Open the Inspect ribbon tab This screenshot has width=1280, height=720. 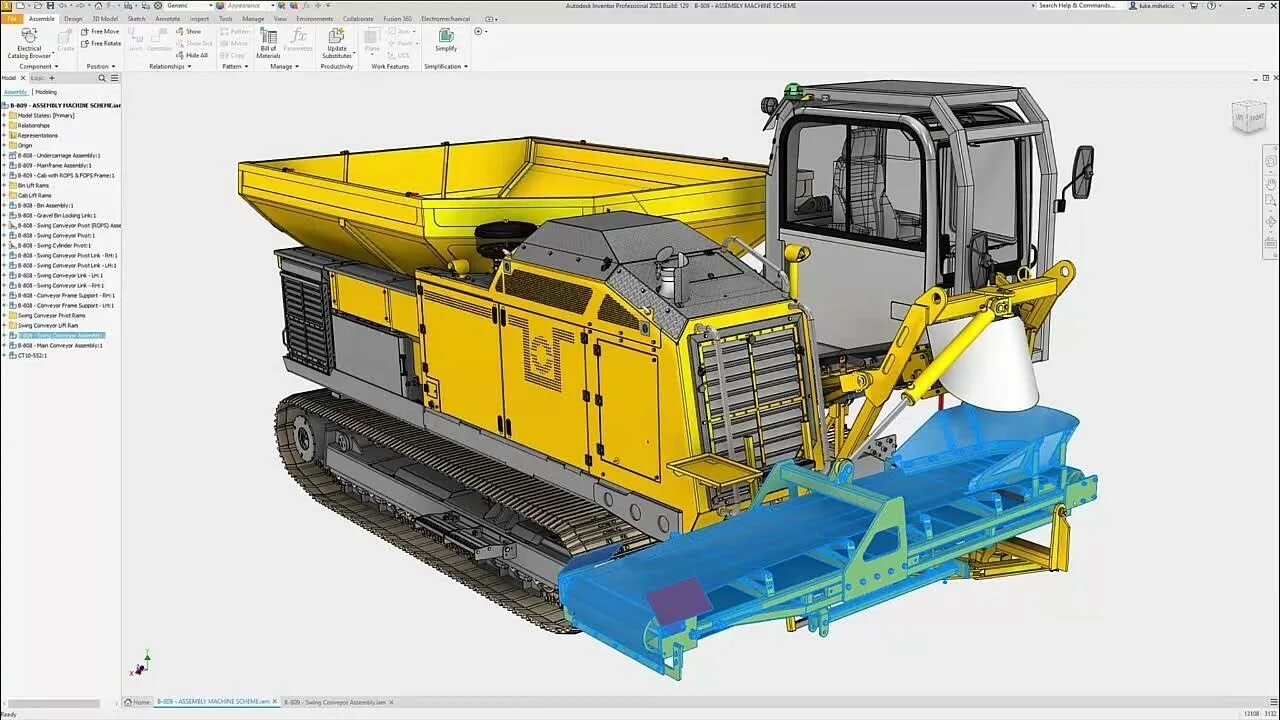(200, 19)
